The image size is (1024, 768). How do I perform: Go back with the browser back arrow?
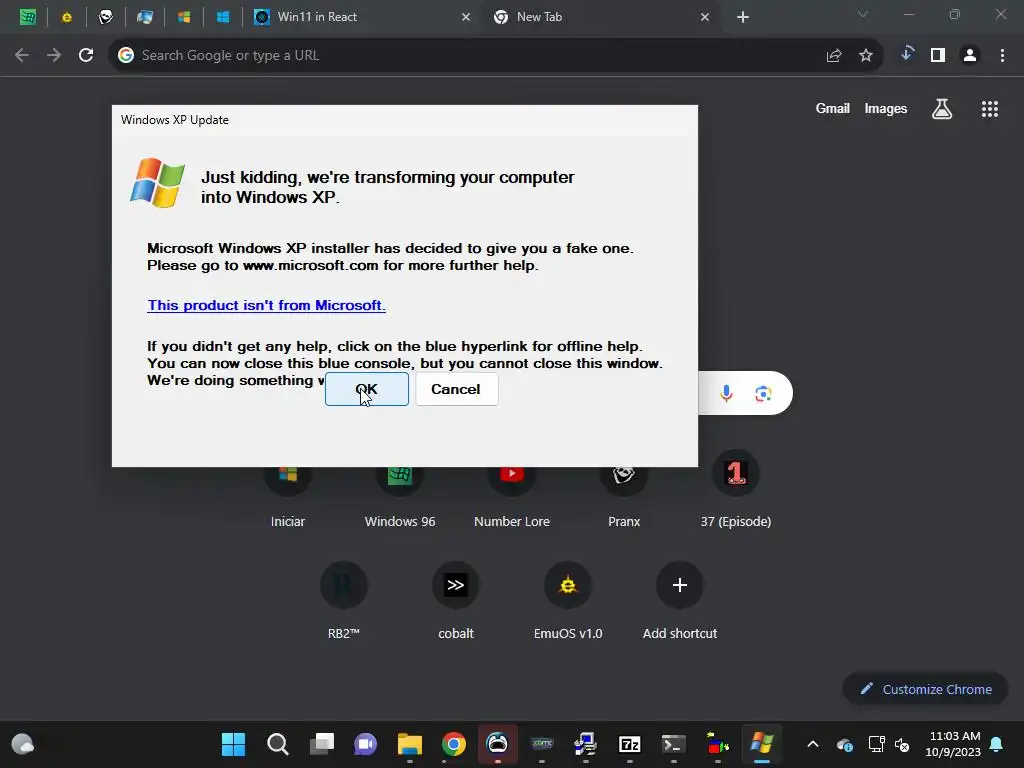click(x=22, y=56)
